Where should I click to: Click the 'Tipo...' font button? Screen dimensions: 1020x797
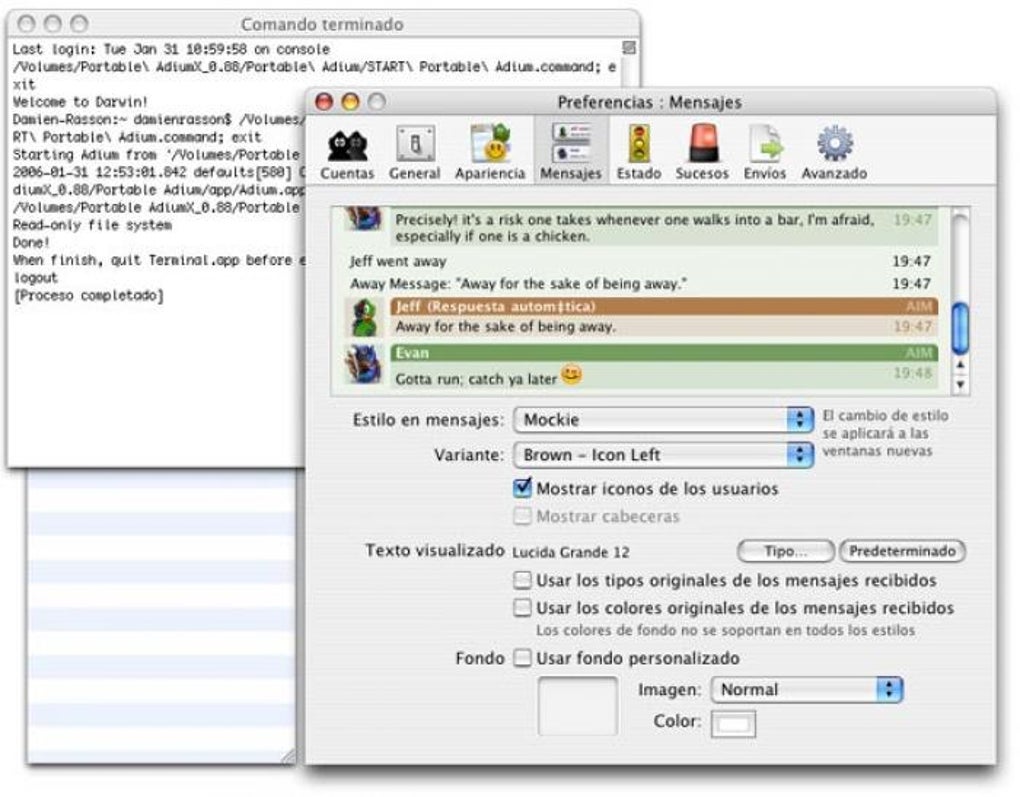(786, 551)
